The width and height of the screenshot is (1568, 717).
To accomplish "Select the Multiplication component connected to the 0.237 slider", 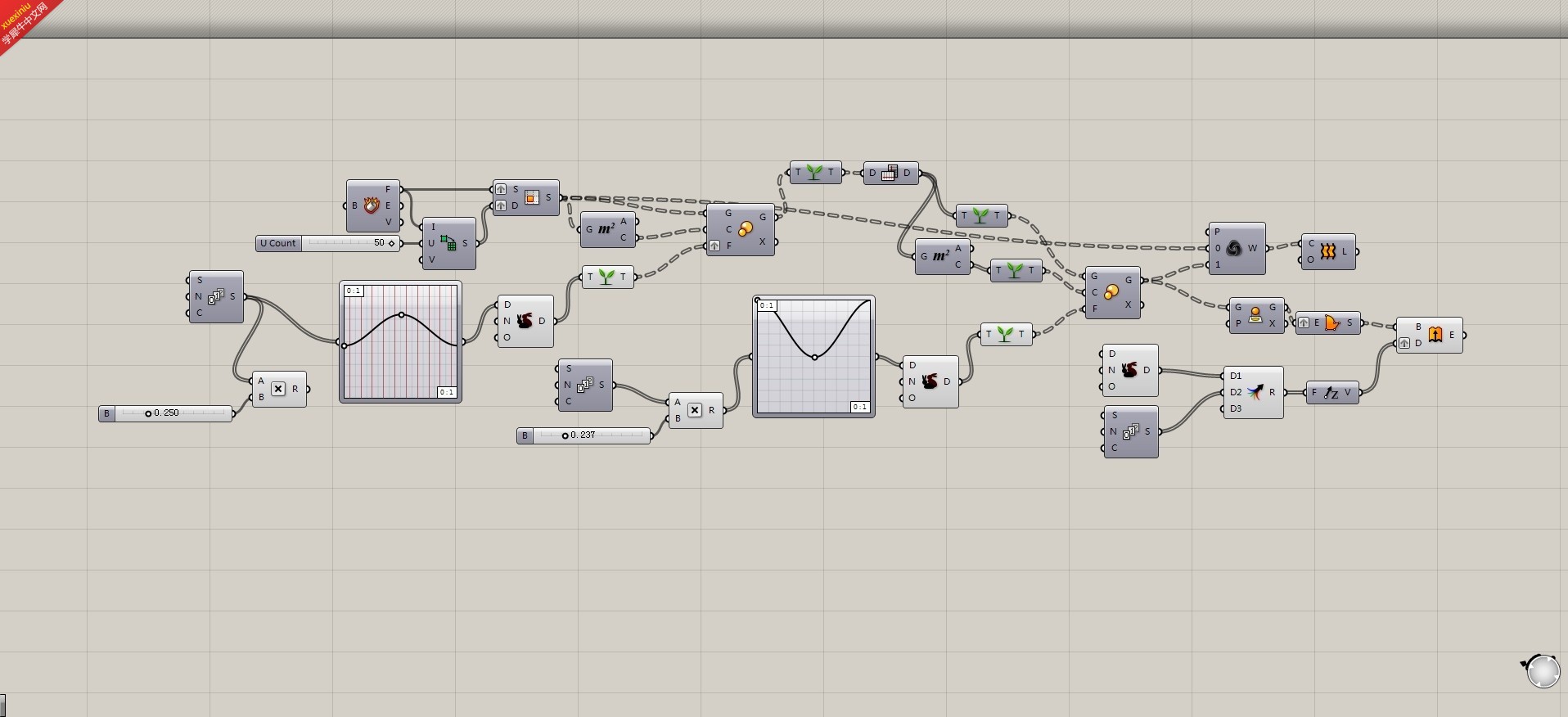I will pos(696,410).
